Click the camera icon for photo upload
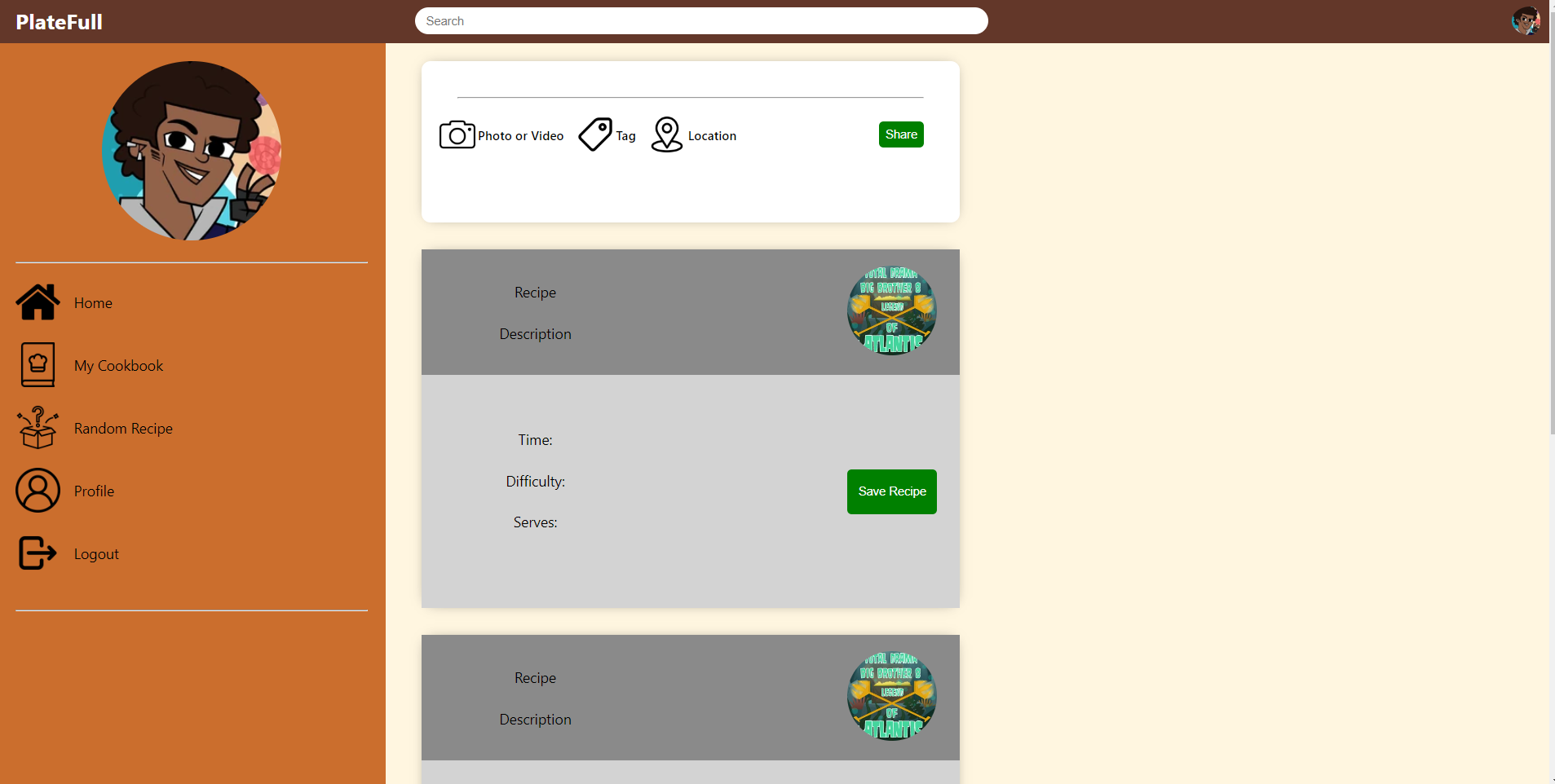 click(x=457, y=135)
